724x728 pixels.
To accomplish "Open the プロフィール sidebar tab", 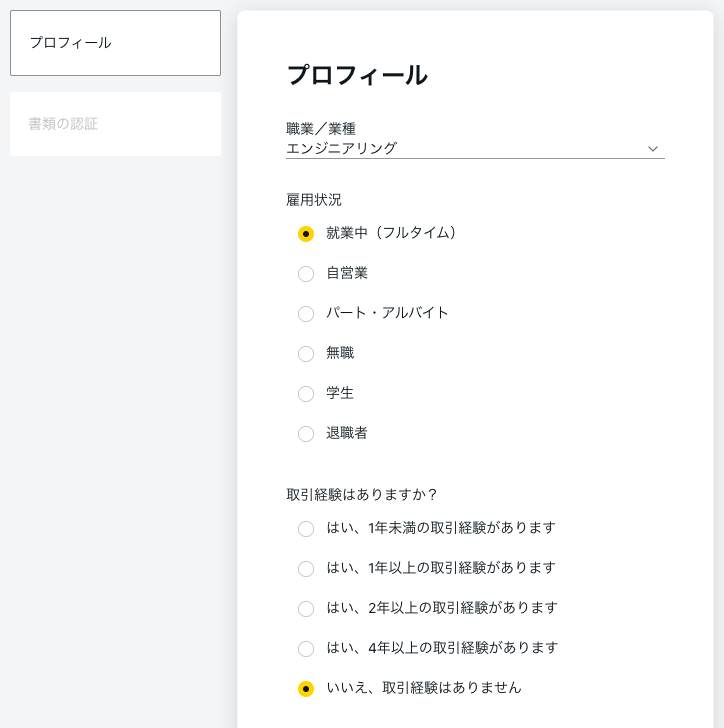I will [115, 43].
